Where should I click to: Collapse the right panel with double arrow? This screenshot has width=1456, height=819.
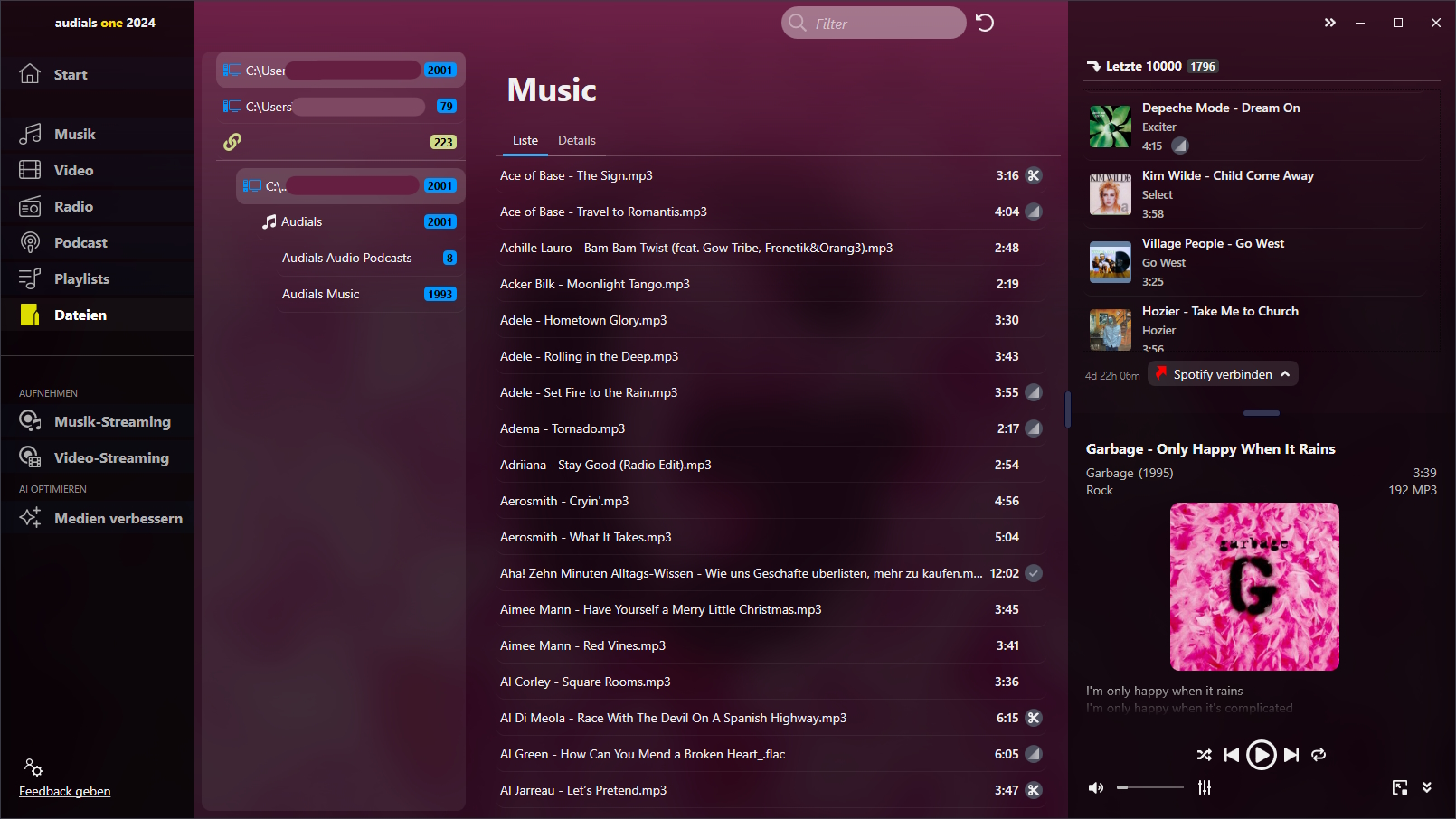point(1330,23)
